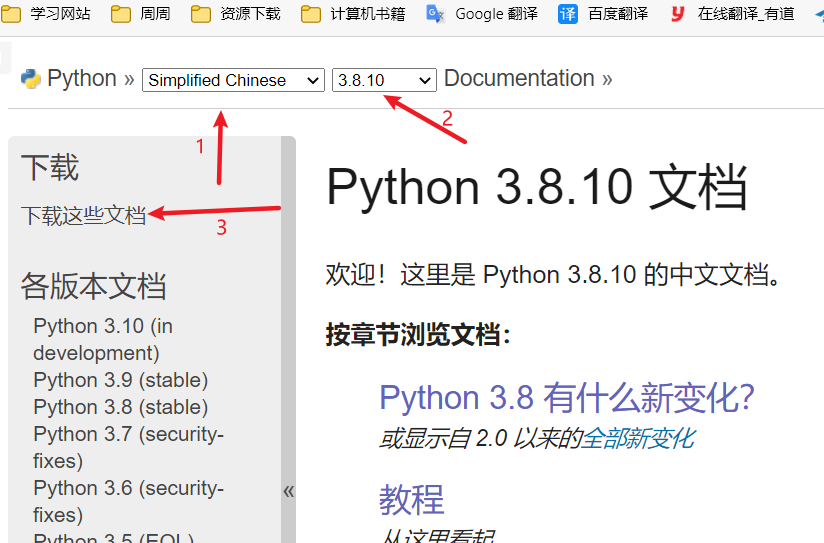Open Python 3.7 (security-fixes) docs

click(x=129, y=447)
